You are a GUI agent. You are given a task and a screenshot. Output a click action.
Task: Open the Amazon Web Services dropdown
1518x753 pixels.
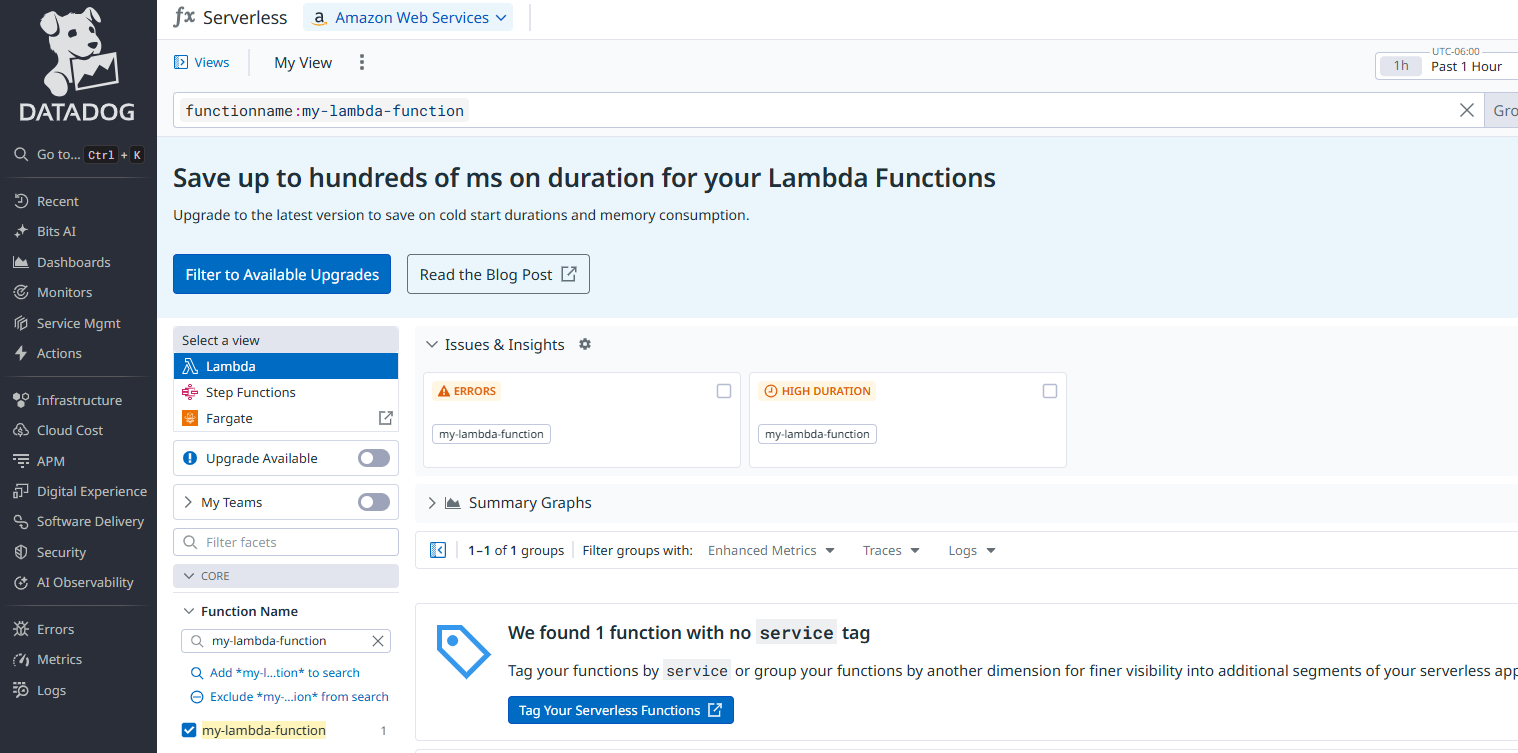[408, 18]
